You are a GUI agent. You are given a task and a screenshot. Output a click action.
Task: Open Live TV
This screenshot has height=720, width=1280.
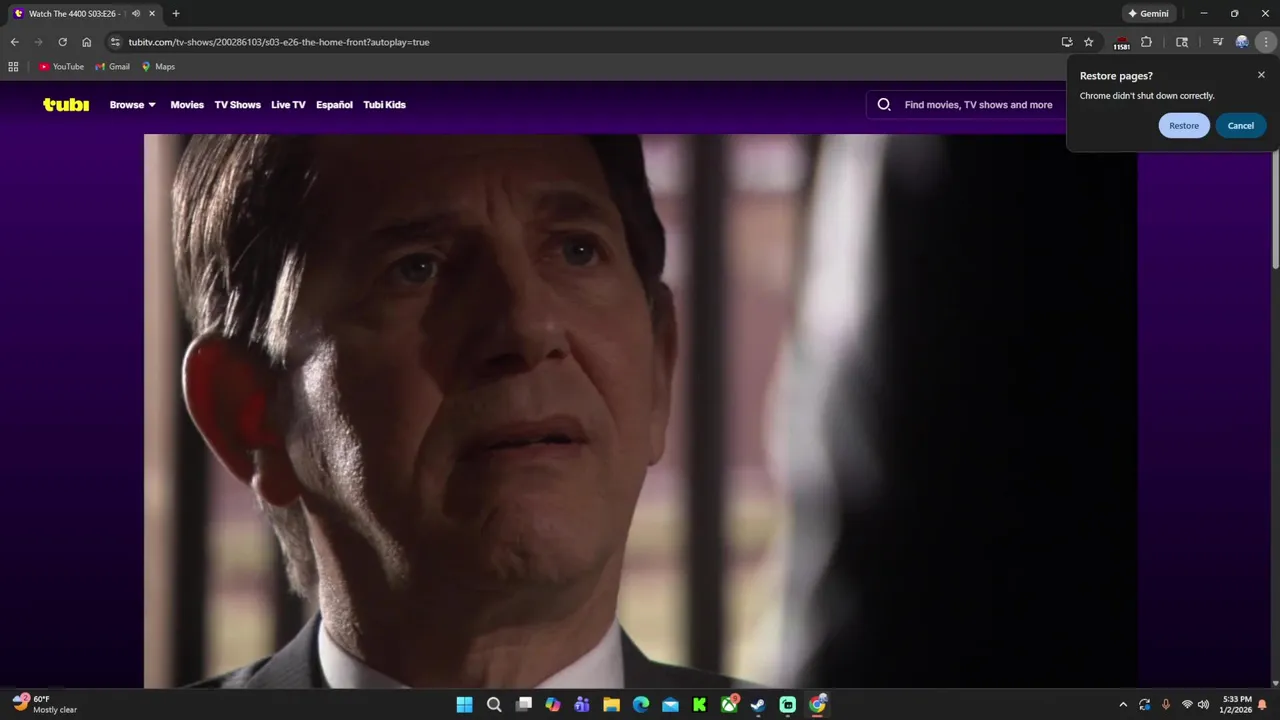pyautogui.click(x=288, y=104)
